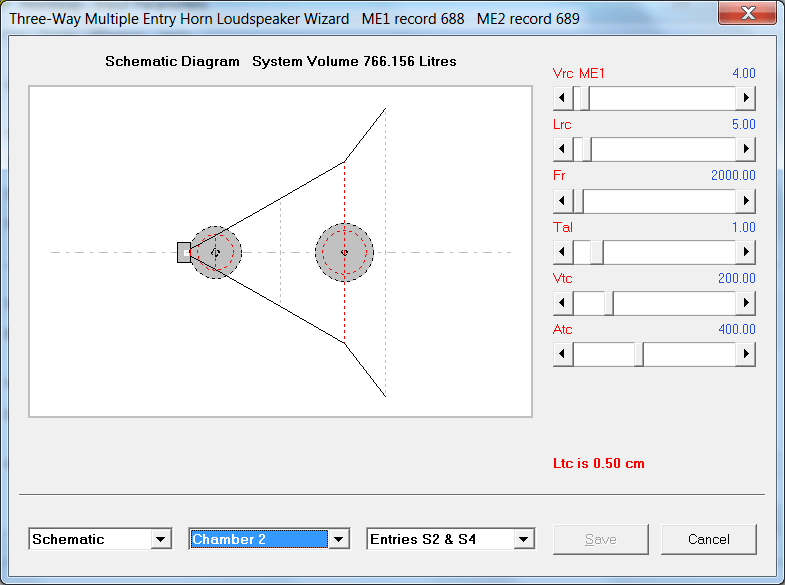
Task: Decrease Tal using its left arrow
Action: tap(563, 252)
